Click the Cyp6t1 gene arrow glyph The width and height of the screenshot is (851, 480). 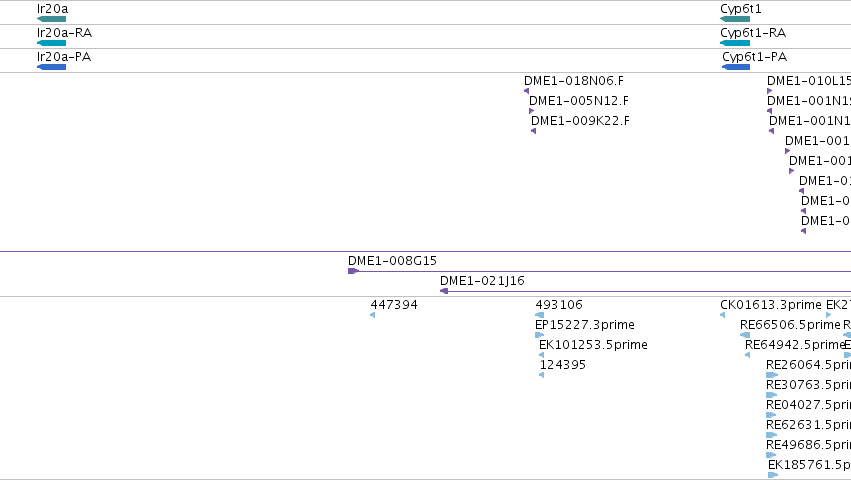(735, 19)
